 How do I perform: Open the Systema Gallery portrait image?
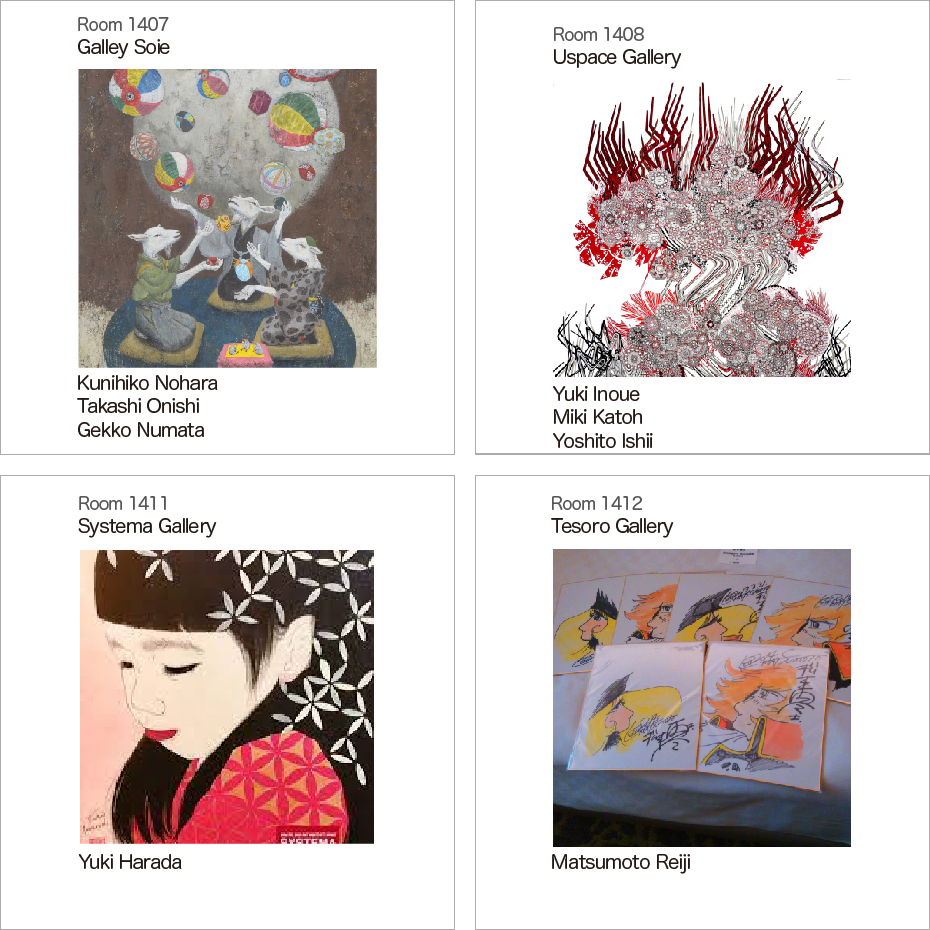[227, 697]
